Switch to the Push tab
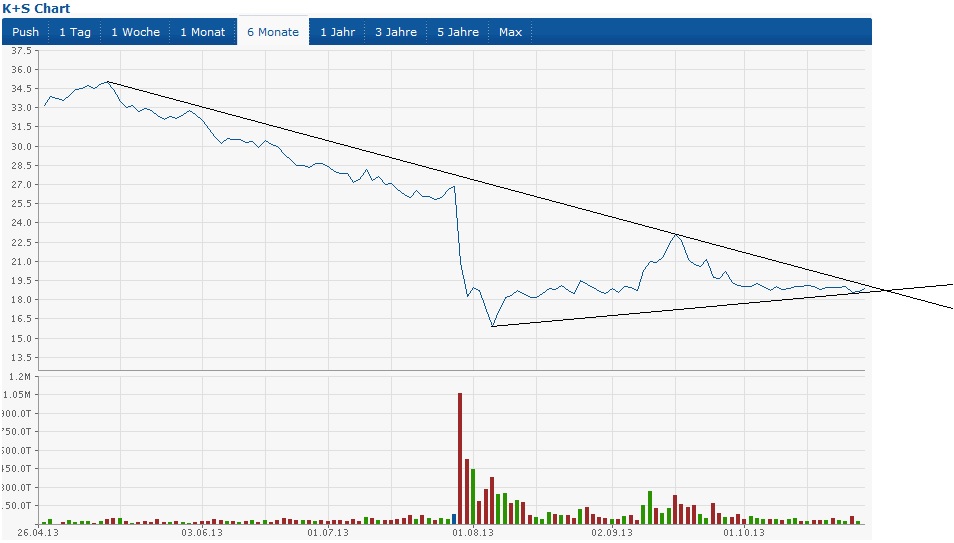The width and height of the screenshot is (954, 543). (26, 32)
